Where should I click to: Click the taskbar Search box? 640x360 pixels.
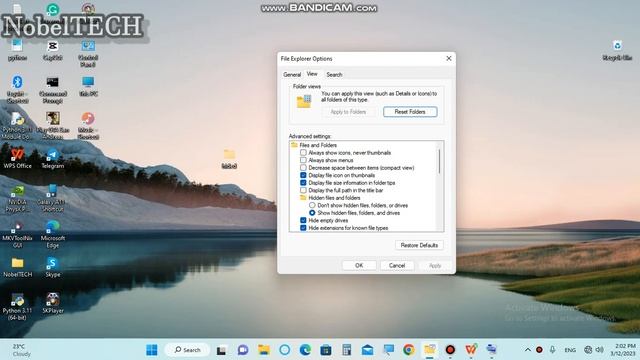click(188, 350)
